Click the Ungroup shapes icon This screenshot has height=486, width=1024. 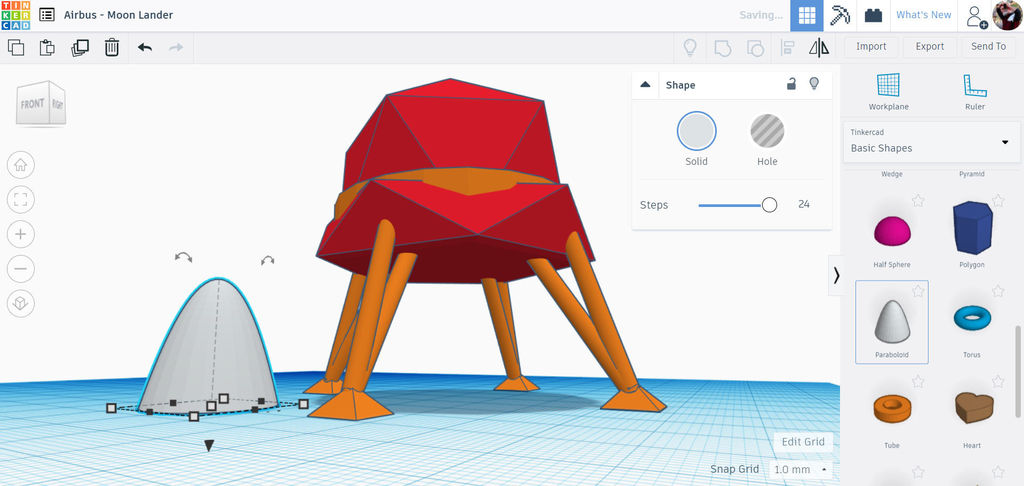click(x=755, y=47)
